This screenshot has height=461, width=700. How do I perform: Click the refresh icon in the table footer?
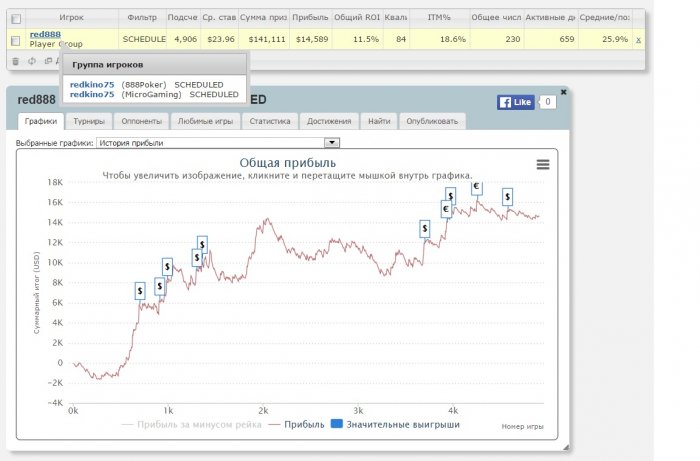coord(32,61)
